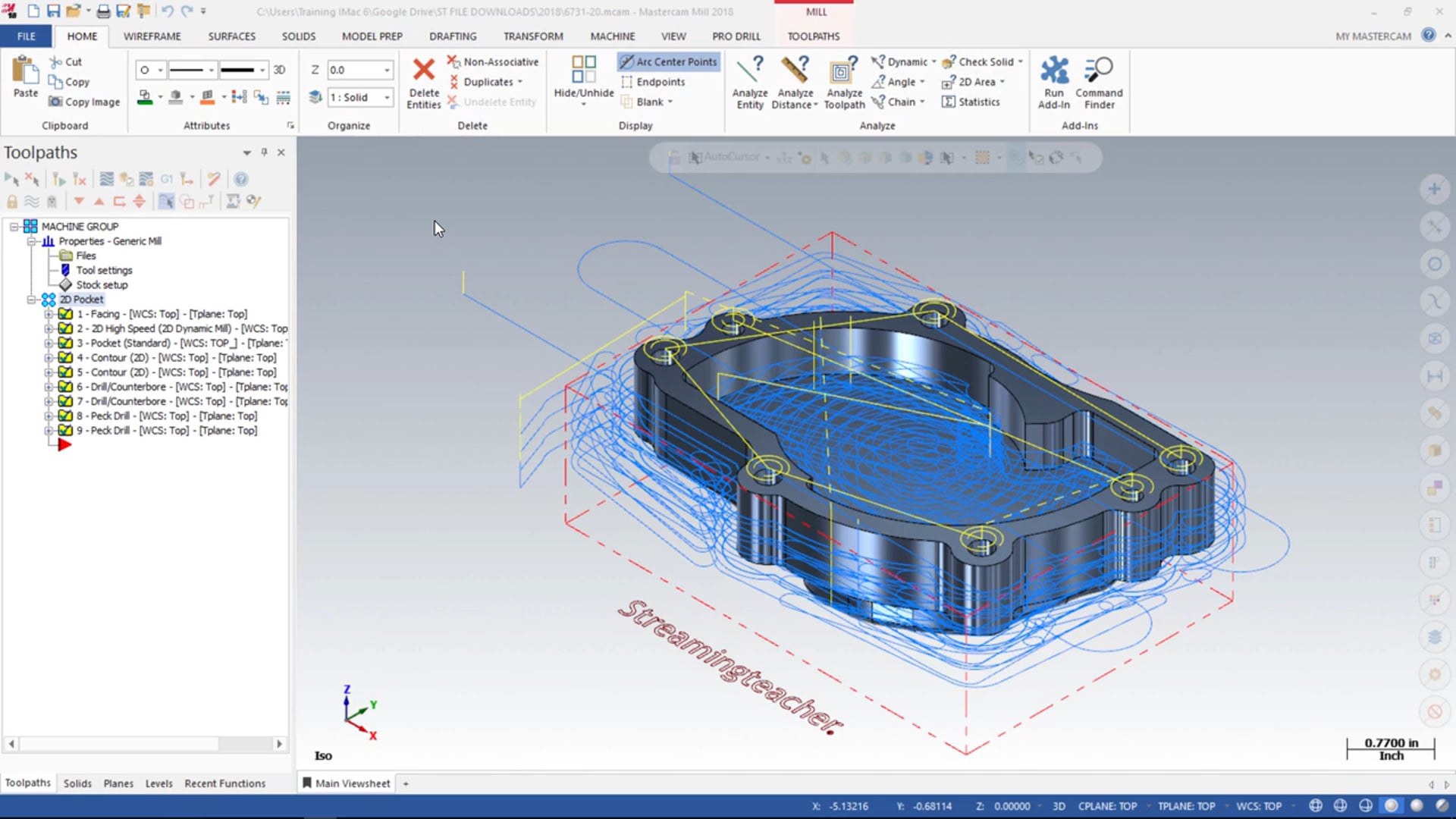This screenshot has height=819, width=1456.
Task: Open the Dynamic analyze dropdown arrow
Action: pos(934,62)
